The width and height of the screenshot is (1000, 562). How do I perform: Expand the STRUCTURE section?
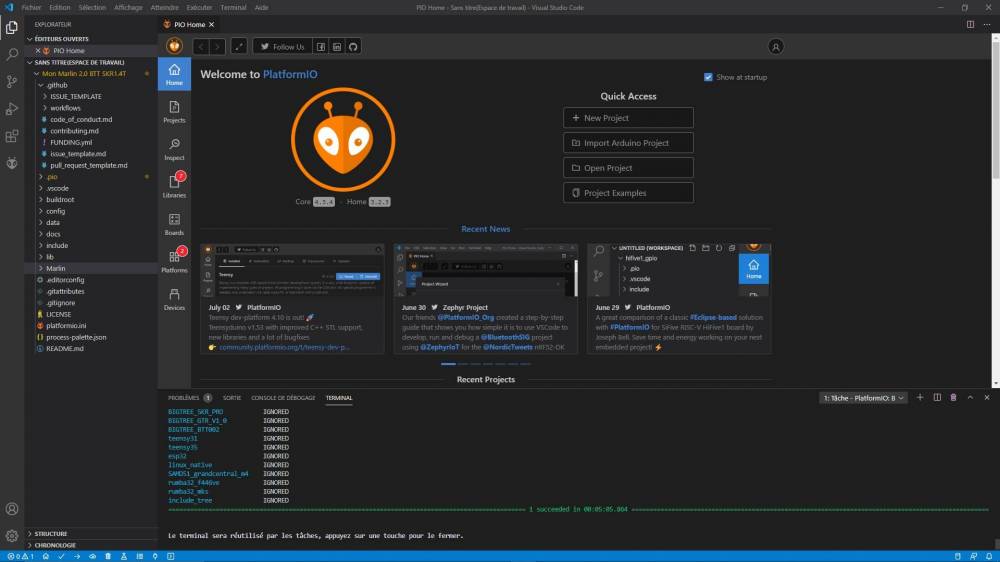(51, 534)
